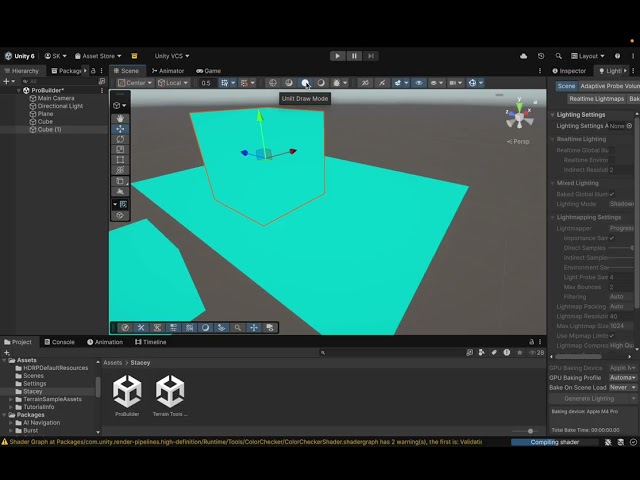Image resolution: width=640 pixels, height=480 pixels.
Task: Open the SK account dropdown
Action: tap(56, 56)
